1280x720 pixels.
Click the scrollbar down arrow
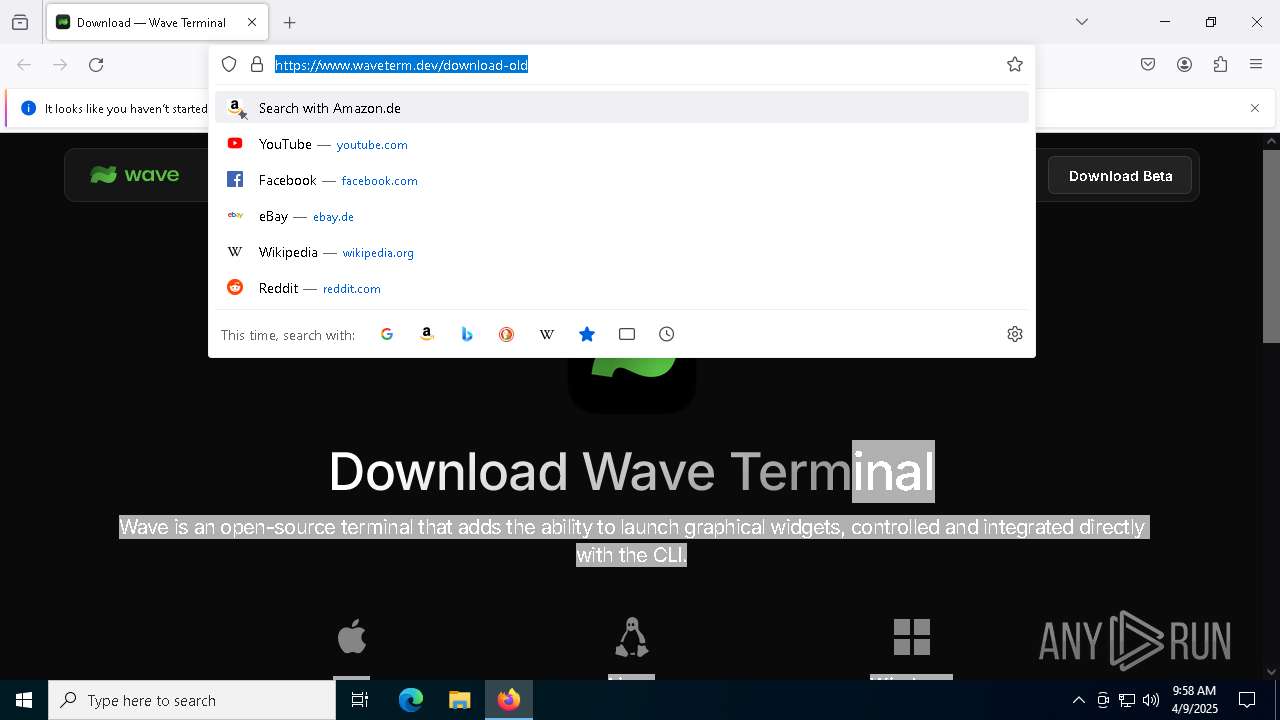(1271, 672)
